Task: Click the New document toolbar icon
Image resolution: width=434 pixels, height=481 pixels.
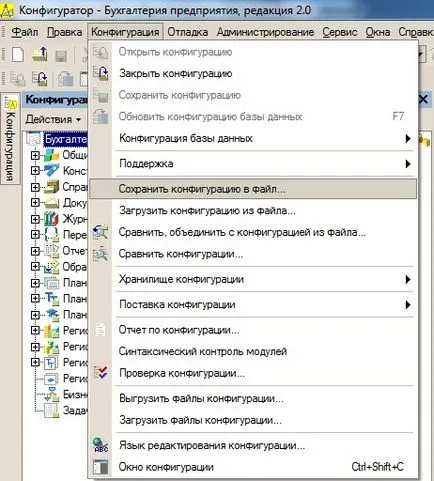Action: [x=18, y=54]
